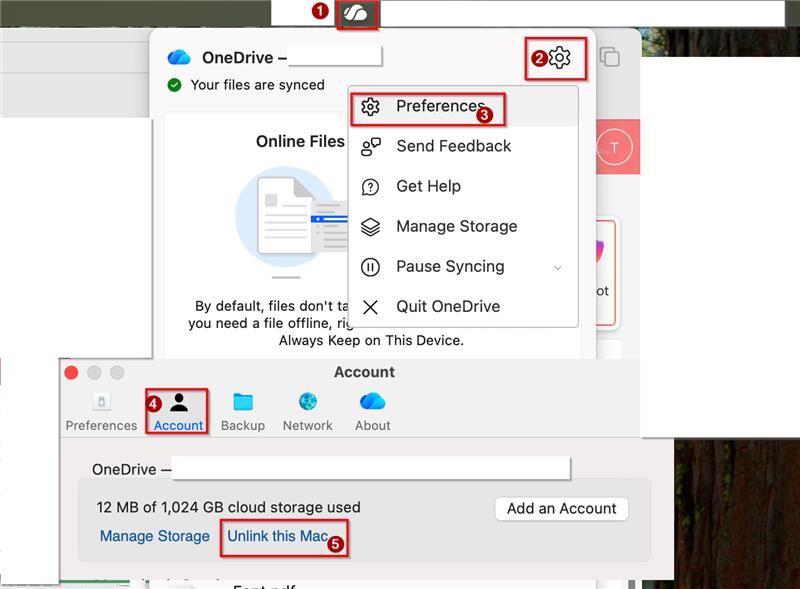800x589 pixels.
Task: Click the 'Always Keep on This Device.' text
Action: 371,340
